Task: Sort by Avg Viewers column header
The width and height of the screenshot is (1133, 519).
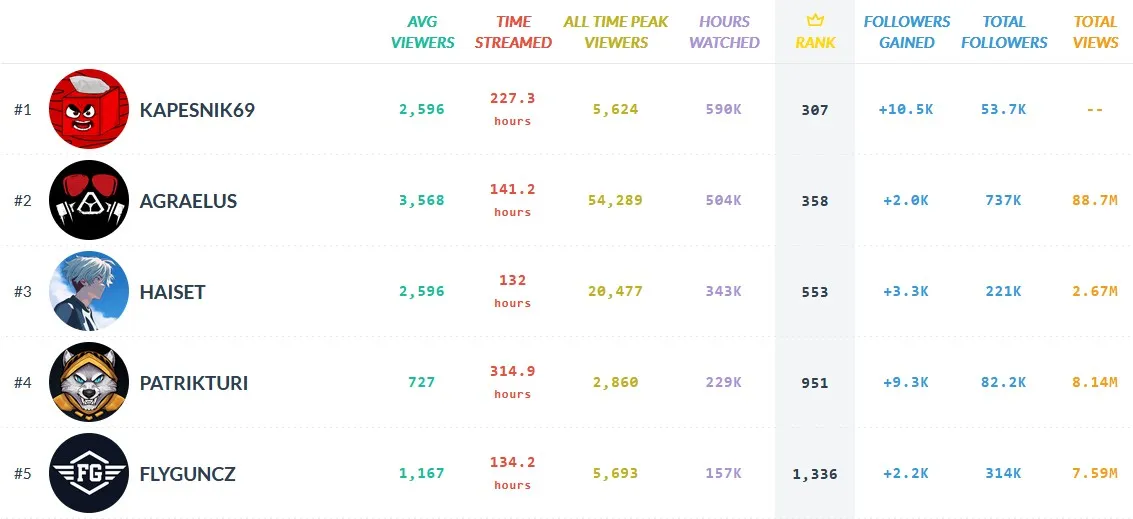Action: [x=422, y=32]
